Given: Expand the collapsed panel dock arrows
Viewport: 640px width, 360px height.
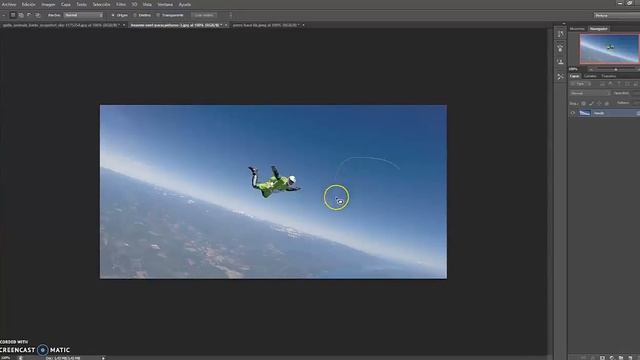Looking at the screenshot, I should coord(564,24).
